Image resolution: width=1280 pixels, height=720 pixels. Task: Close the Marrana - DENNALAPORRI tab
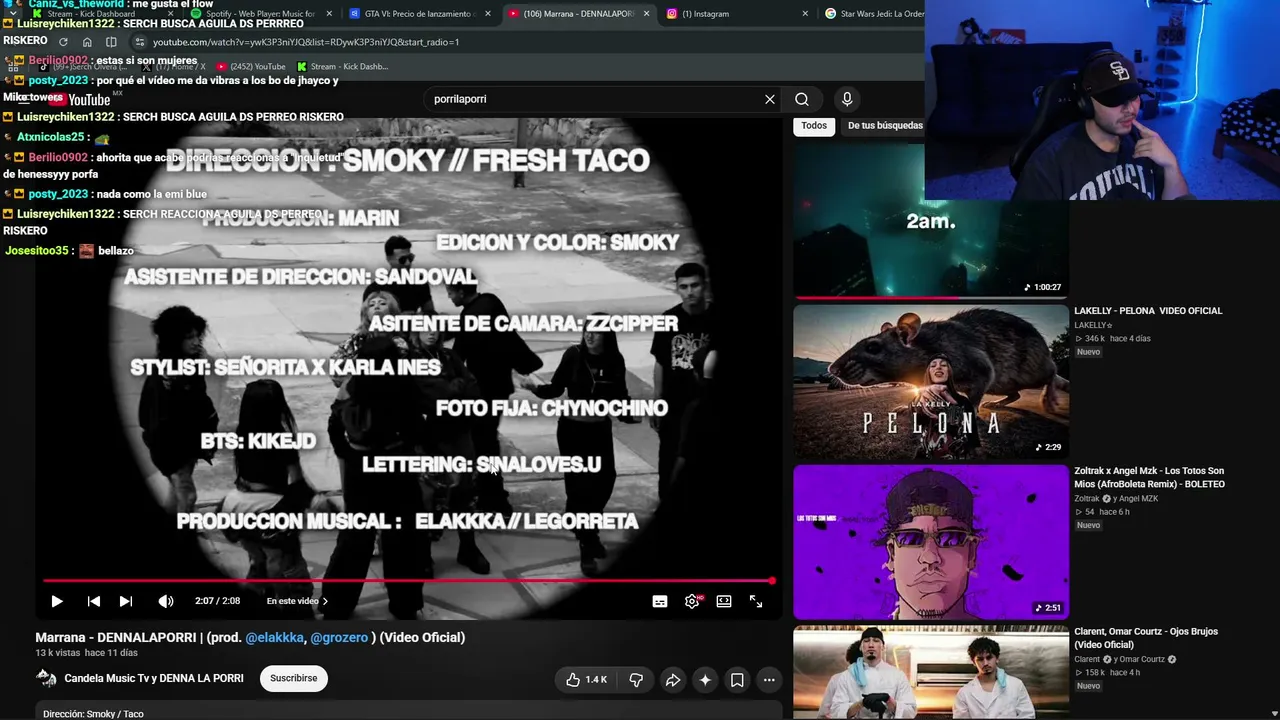(x=646, y=14)
